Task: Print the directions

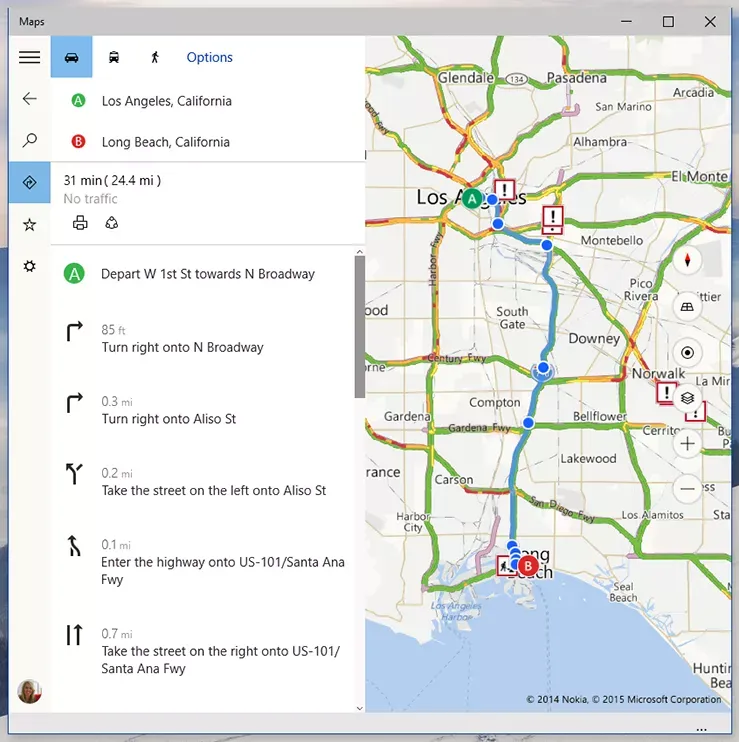Action: point(80,223)
